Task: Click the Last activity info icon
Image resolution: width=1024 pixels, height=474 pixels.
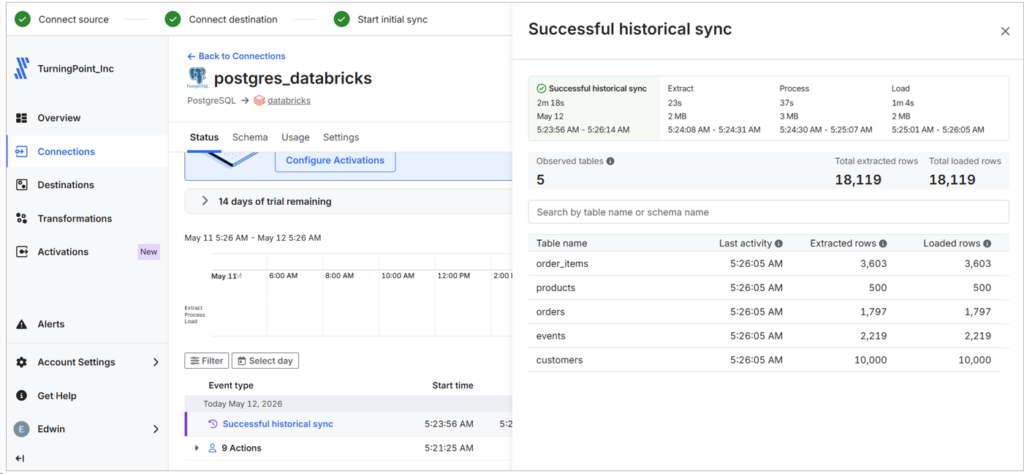Action: click(778, 244)
